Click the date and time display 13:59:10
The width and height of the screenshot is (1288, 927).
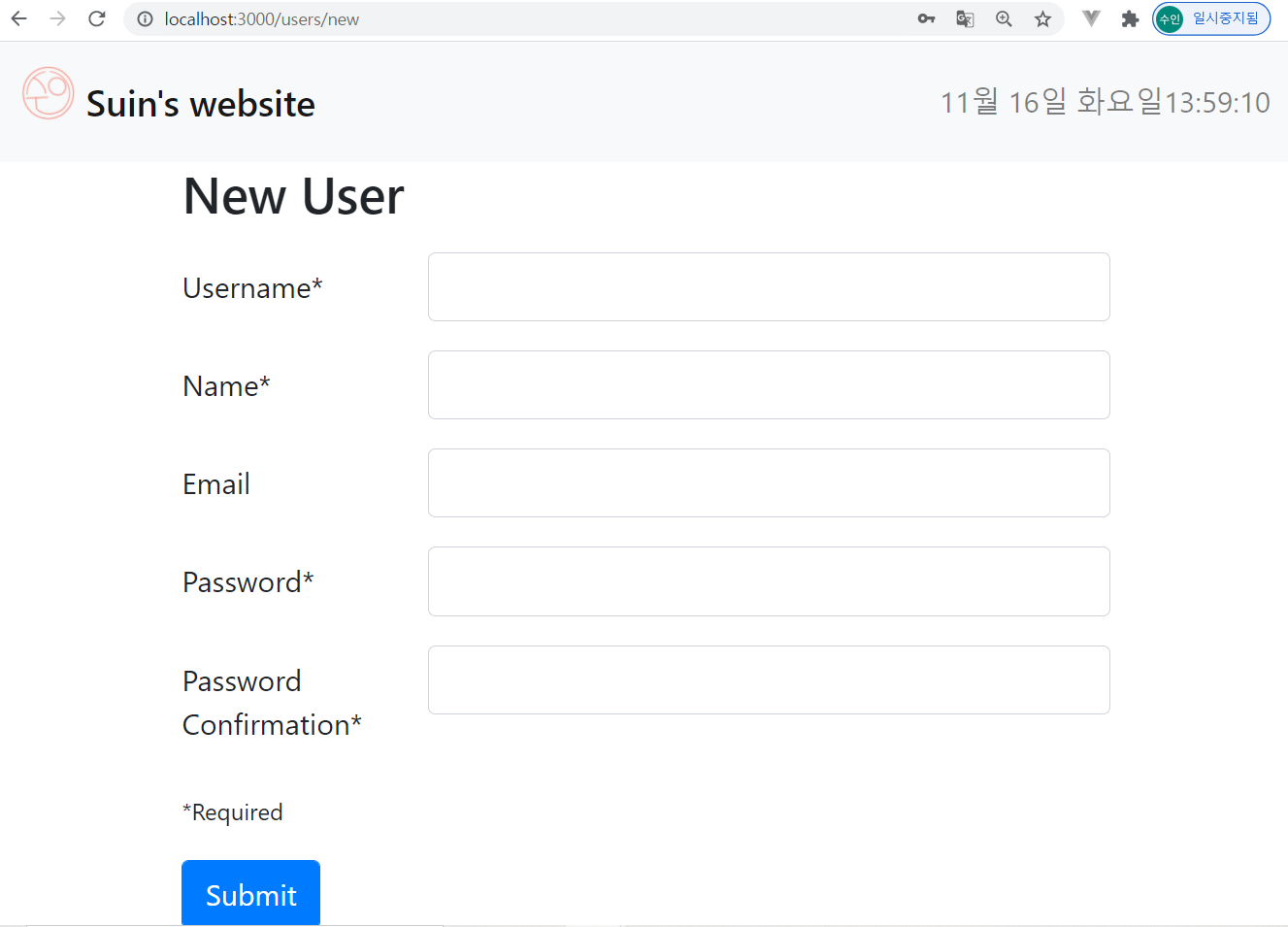coord(1105,102)
